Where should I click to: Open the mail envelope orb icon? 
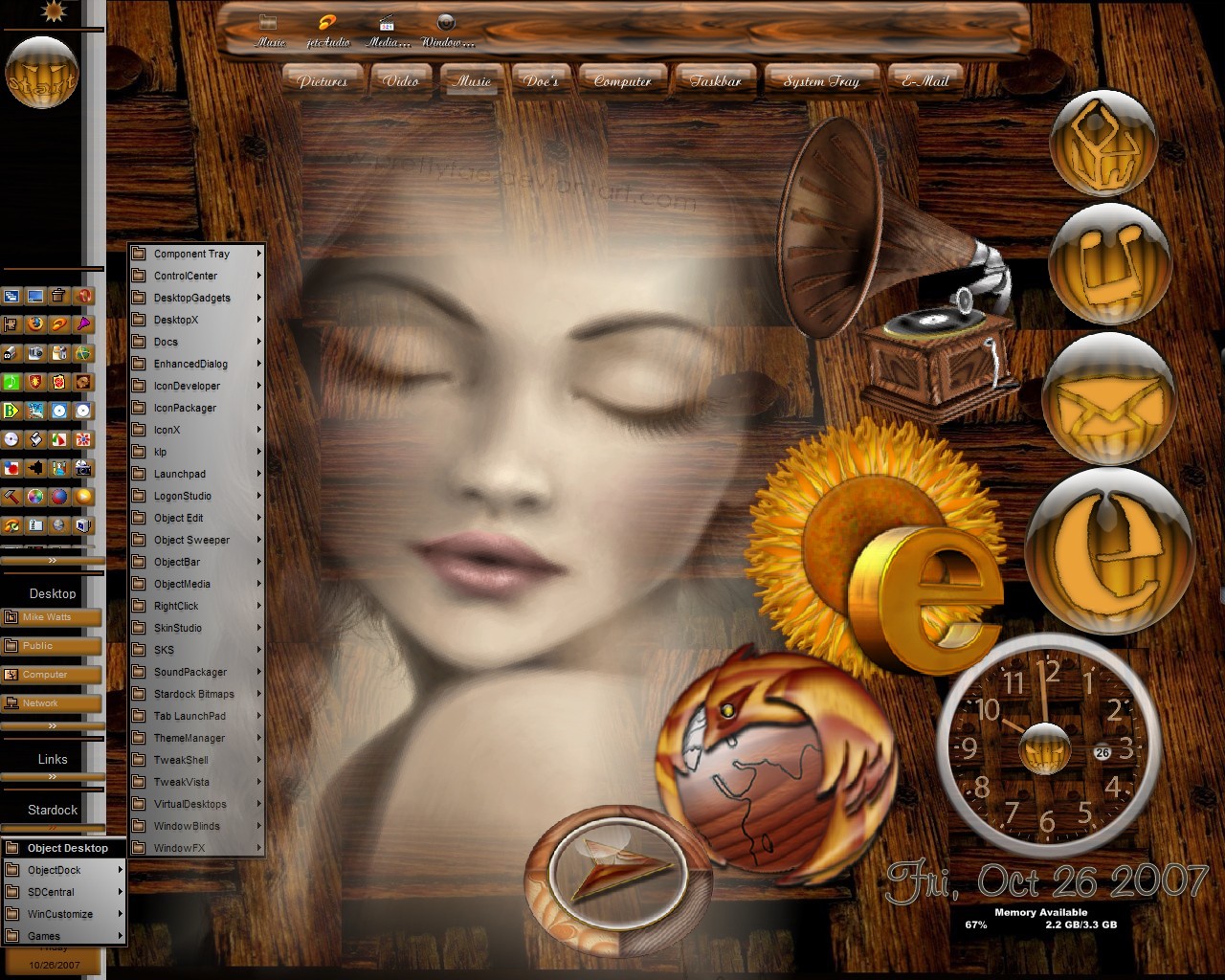click(x=1108, y=398)
